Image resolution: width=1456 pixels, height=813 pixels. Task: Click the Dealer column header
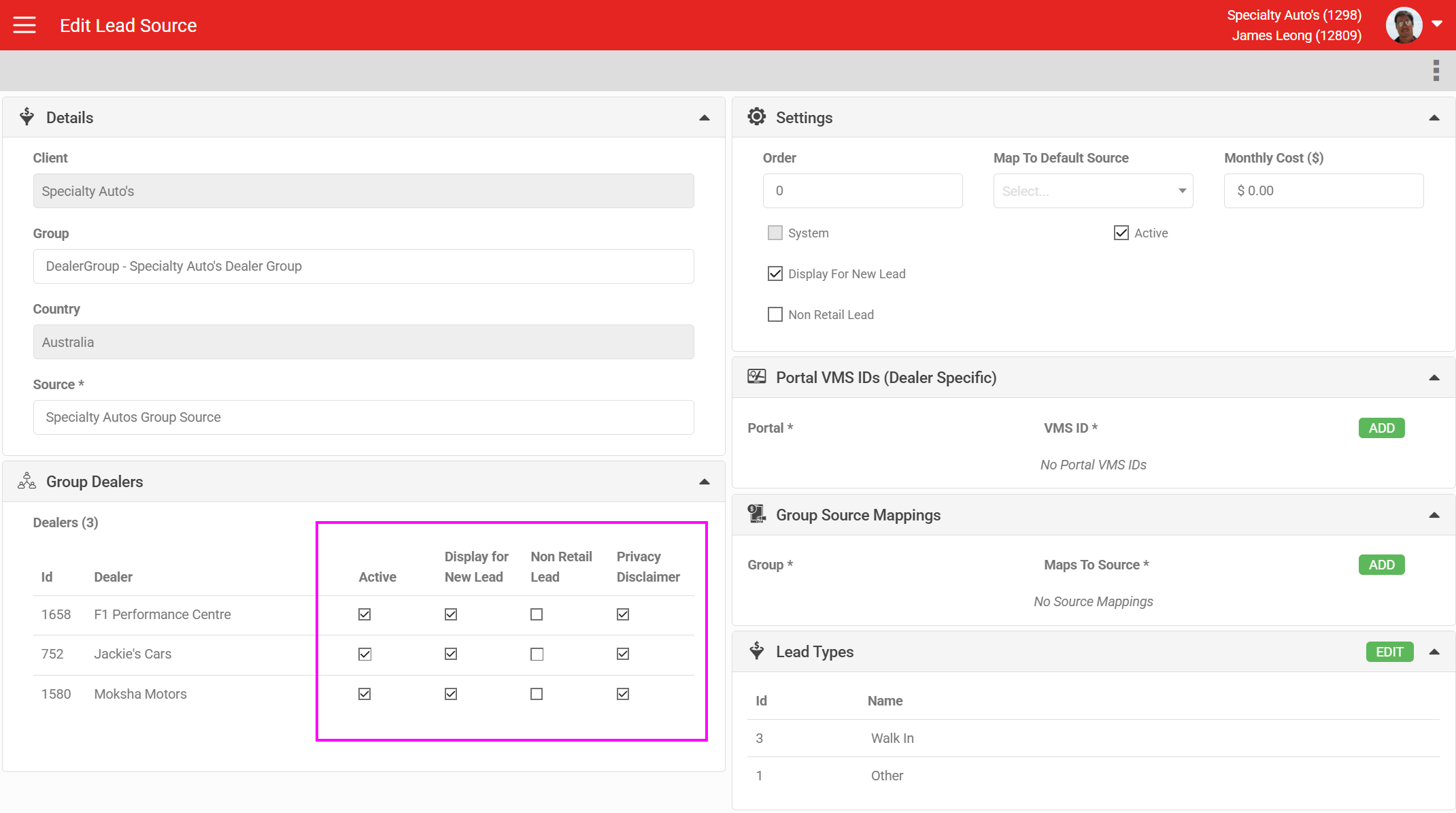click(x=113, y=577)
